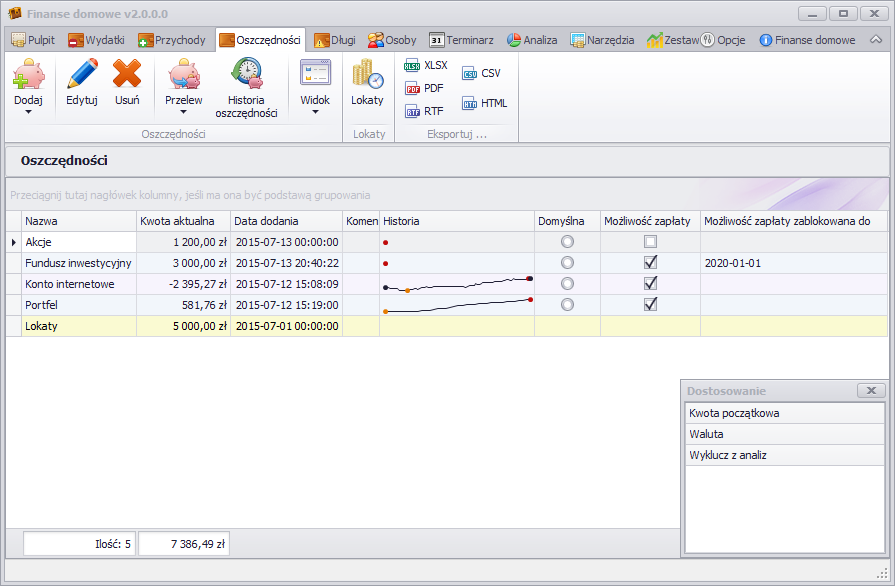Select Waluta in the Dostosowanie list

tap(784, 434)
